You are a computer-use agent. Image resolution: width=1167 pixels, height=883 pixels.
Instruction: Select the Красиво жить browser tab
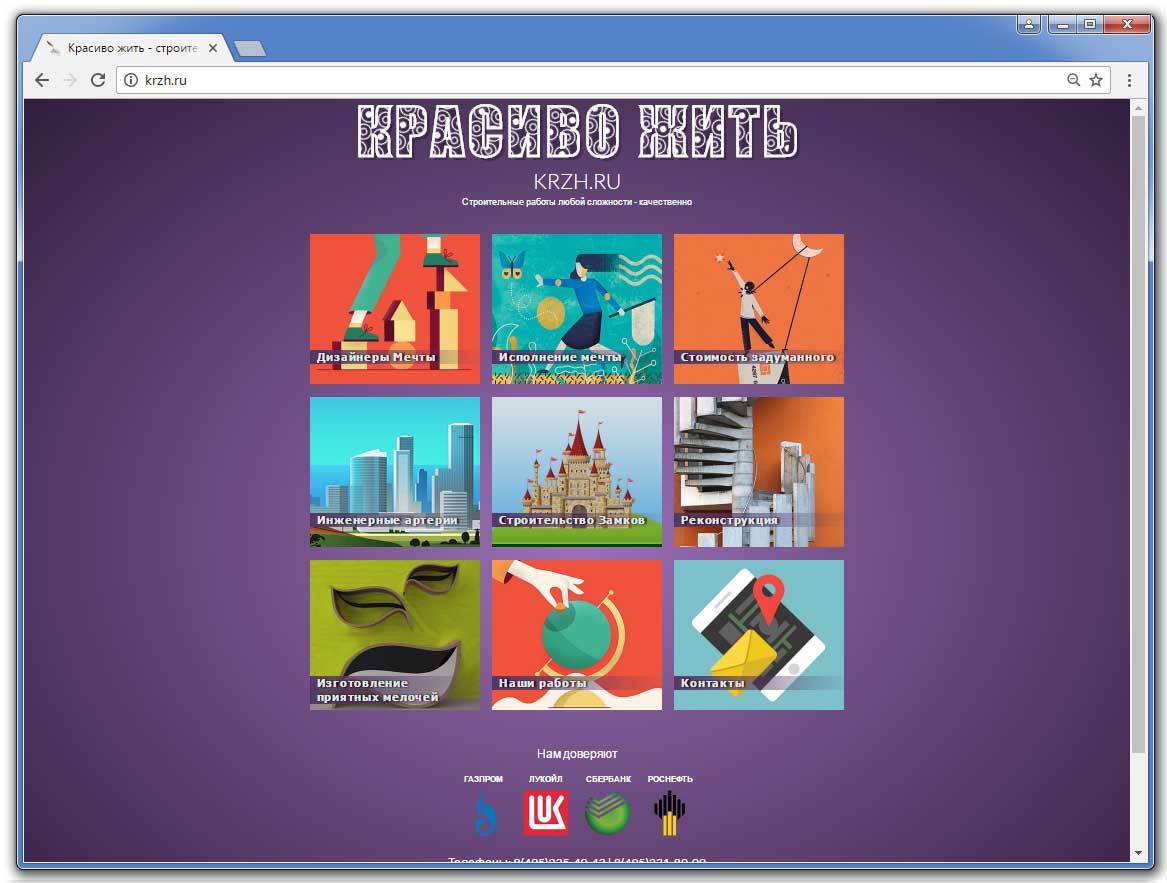tap(132, 48)
